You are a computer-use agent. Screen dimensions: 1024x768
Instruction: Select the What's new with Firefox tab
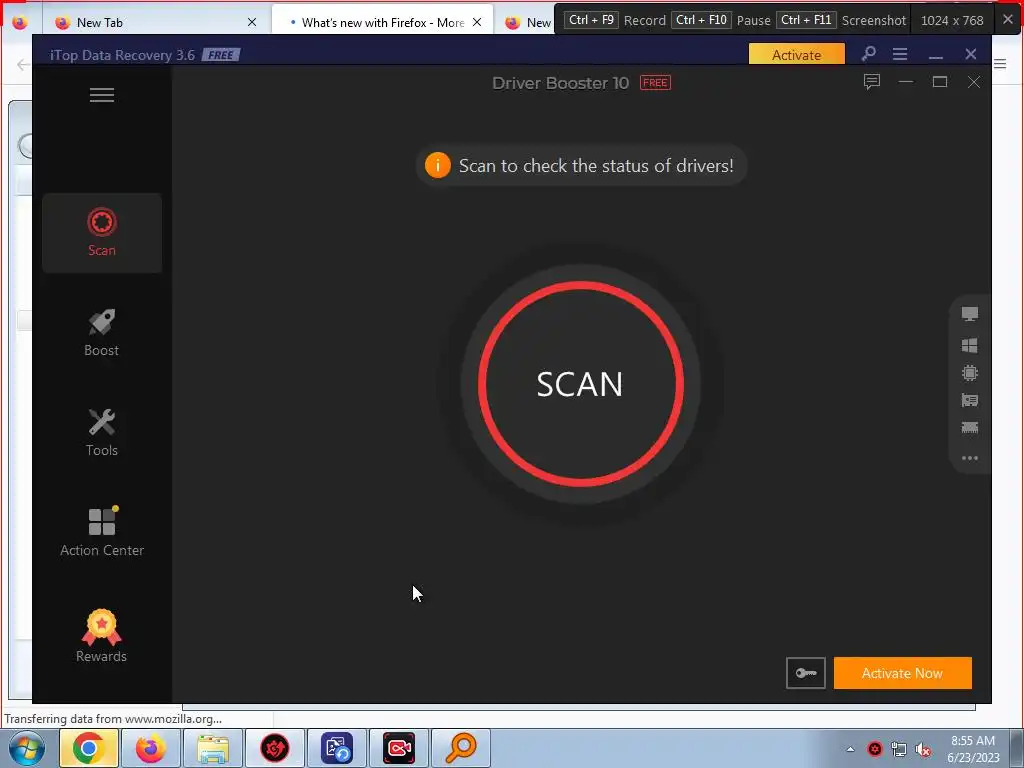(383, 22)
